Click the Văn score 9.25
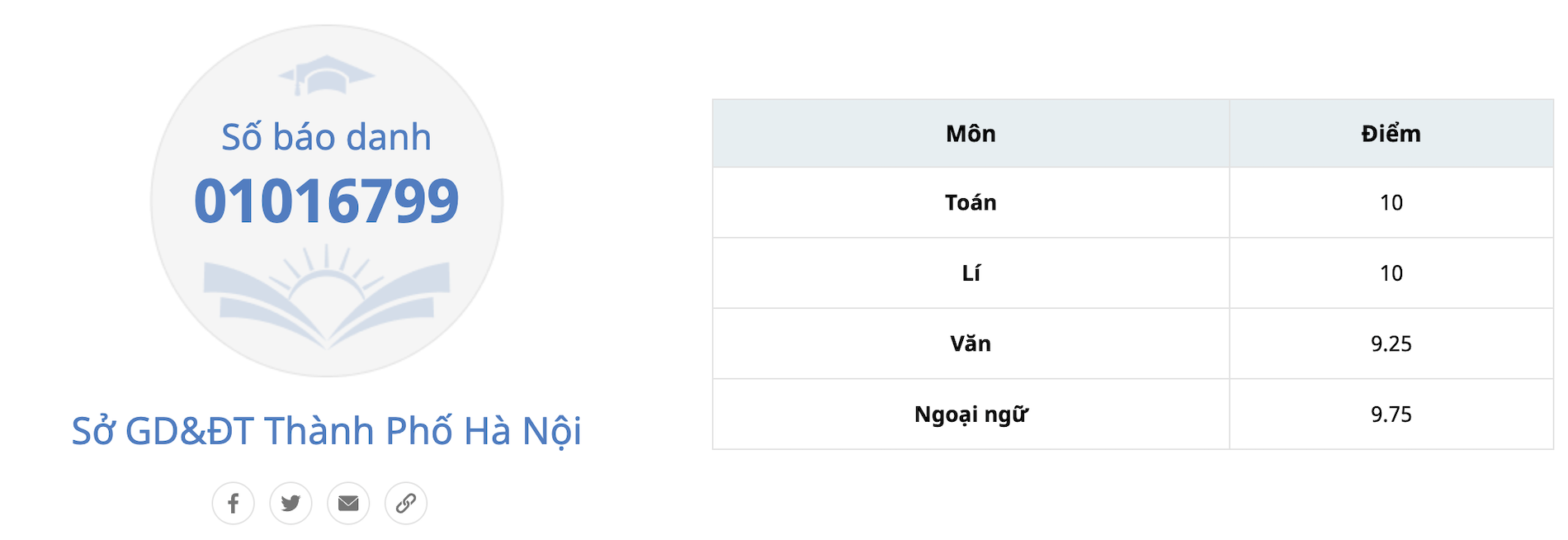Screen dimensions: 1568x540 click(x=1391, y=343)
